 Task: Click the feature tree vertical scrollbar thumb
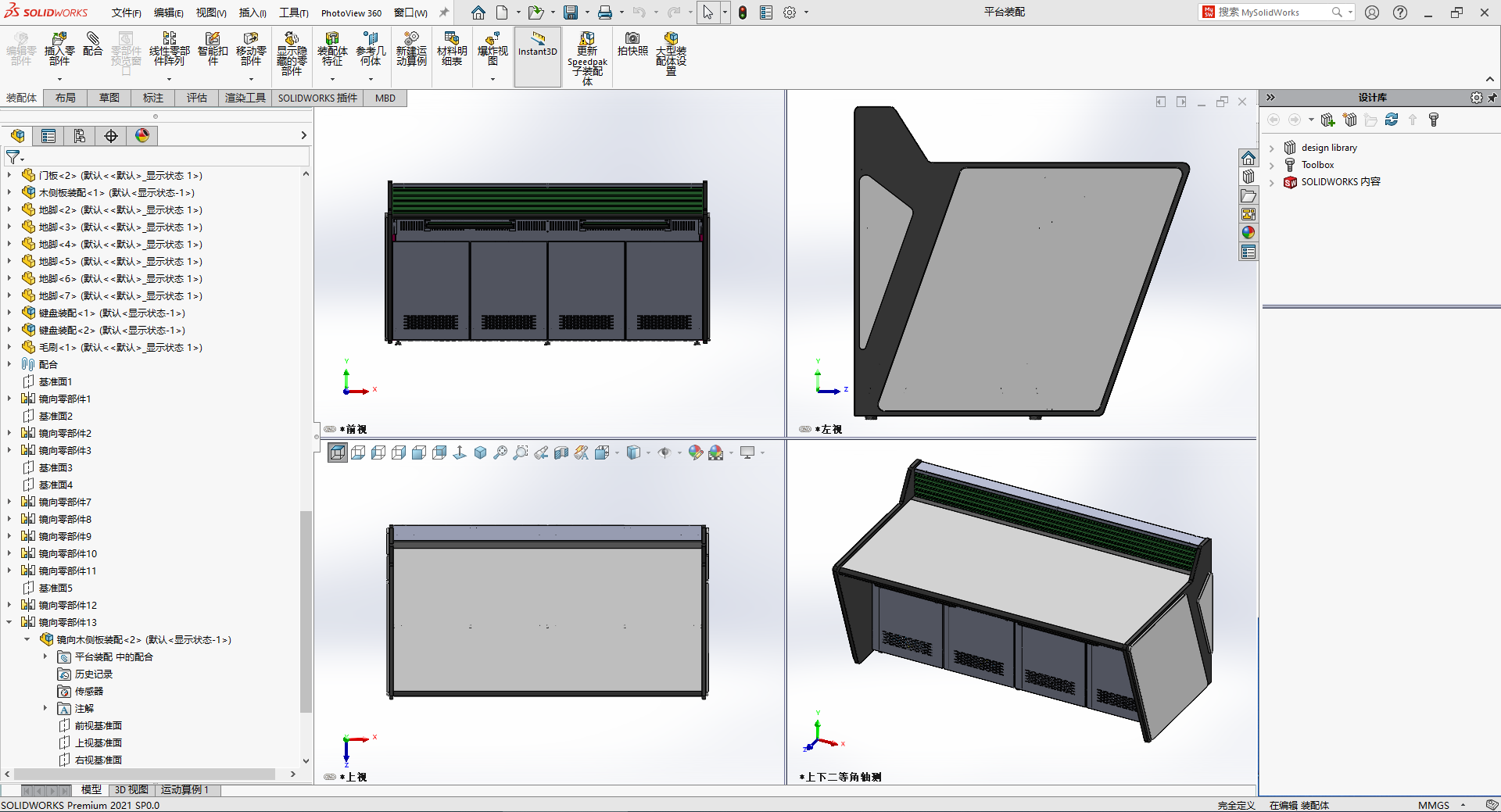click(306, 611)
